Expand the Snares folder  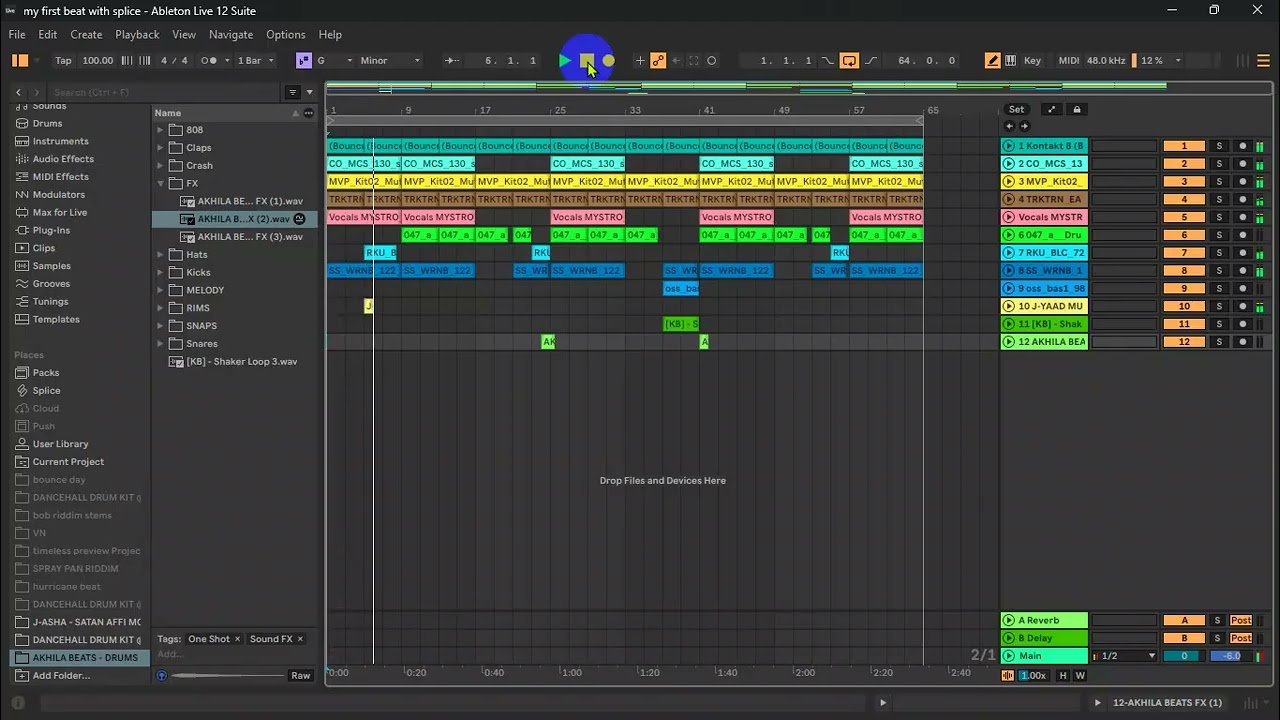pos(160,344)
